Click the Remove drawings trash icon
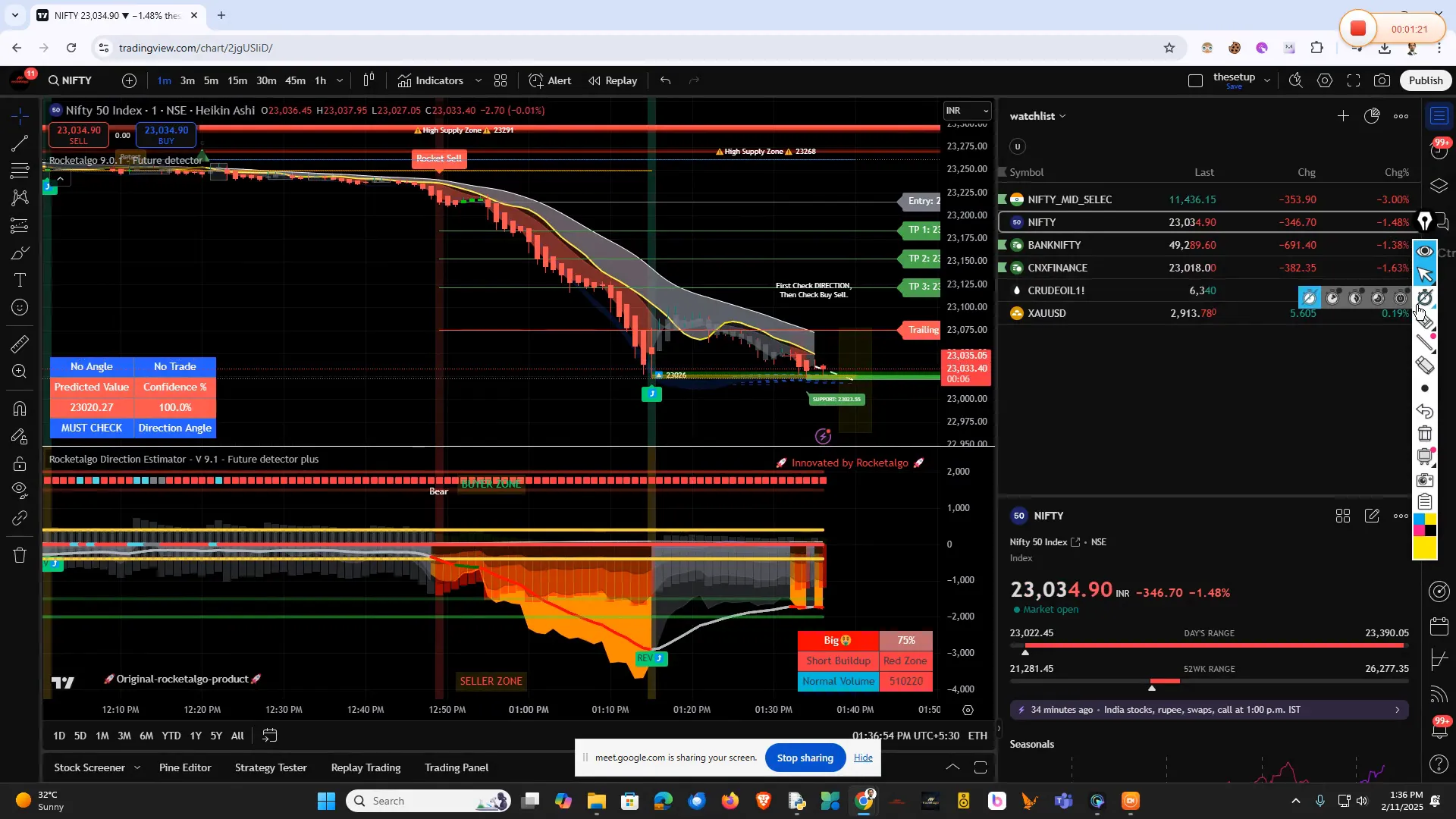This screenshot has width=1456, height=819. [19, 555]
